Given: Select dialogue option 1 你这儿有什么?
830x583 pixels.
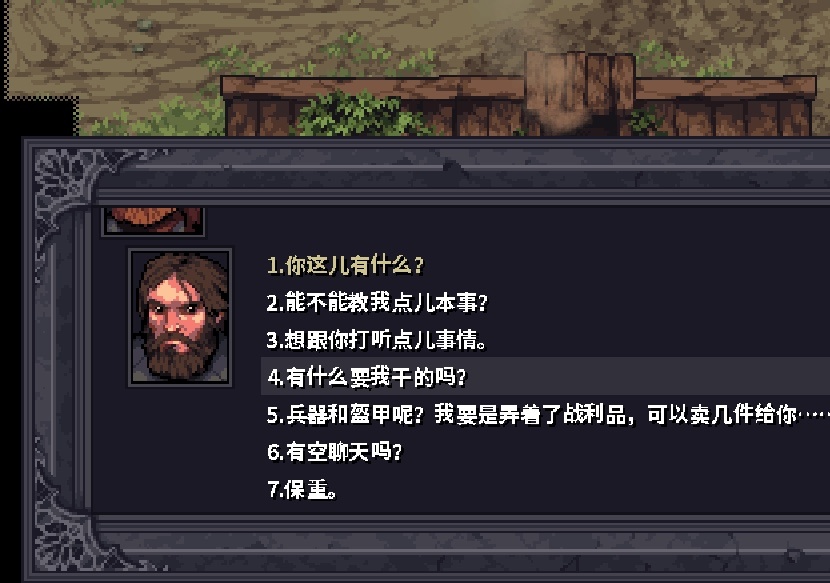Looking at the screenshot, I should pos(345,265).
